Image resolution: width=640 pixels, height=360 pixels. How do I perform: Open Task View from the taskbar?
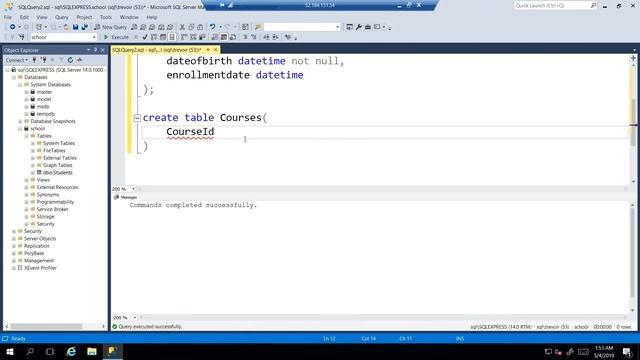[x=50, y=351]
